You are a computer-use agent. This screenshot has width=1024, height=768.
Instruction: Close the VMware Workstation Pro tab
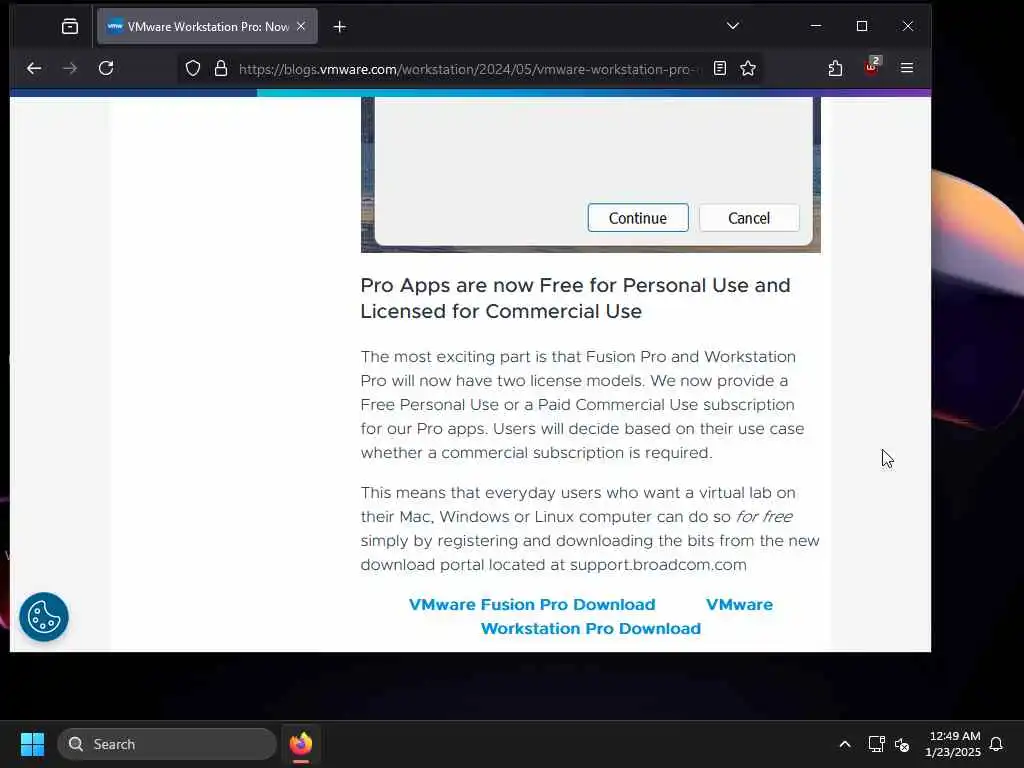coord(301,26)
